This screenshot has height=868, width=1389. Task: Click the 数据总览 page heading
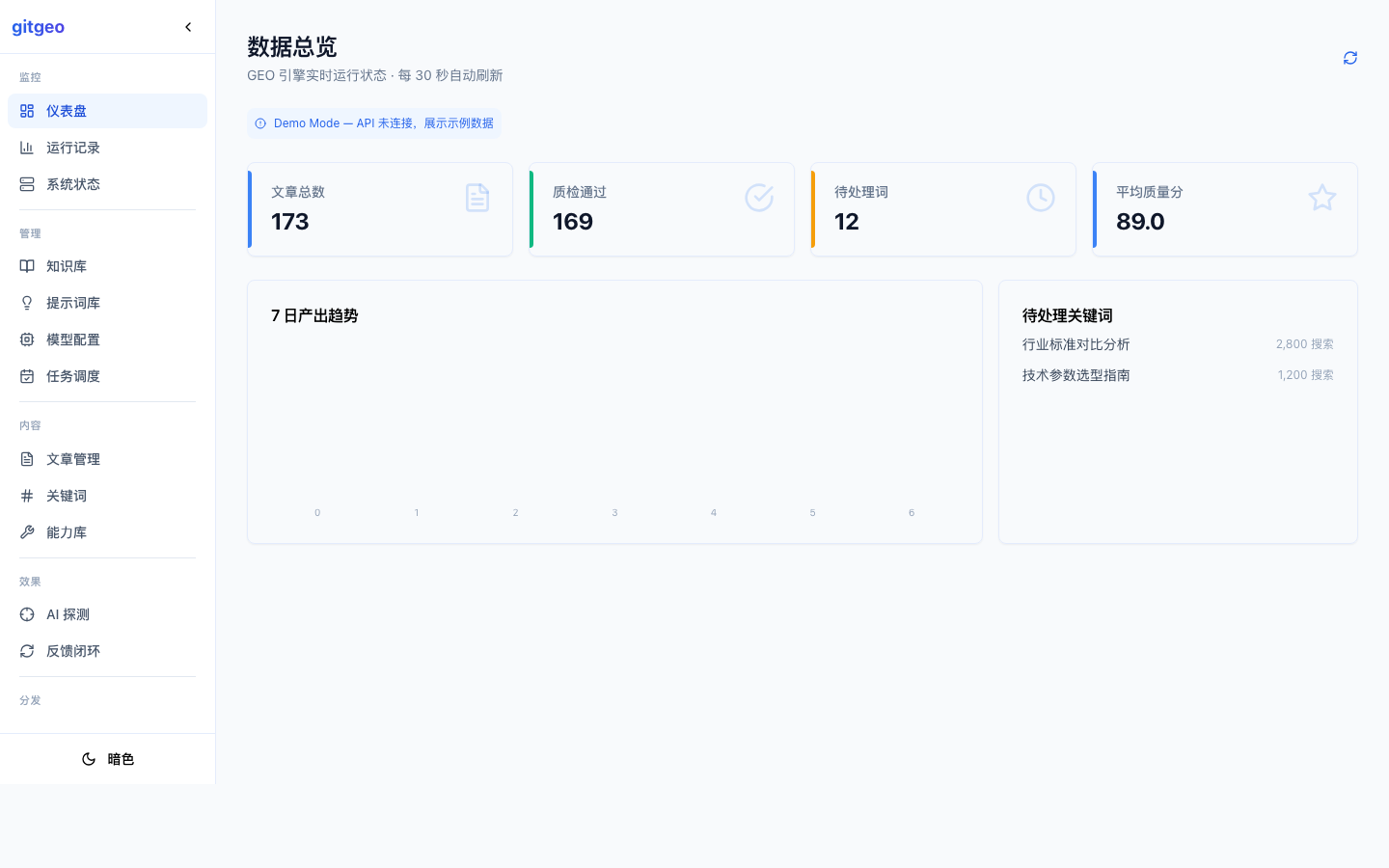click(292, 46)
